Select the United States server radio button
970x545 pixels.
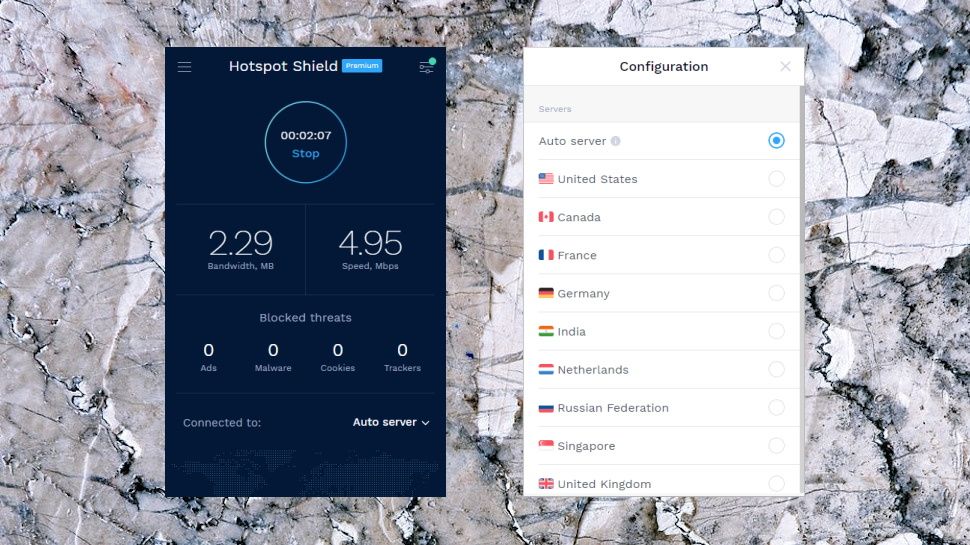776,179
